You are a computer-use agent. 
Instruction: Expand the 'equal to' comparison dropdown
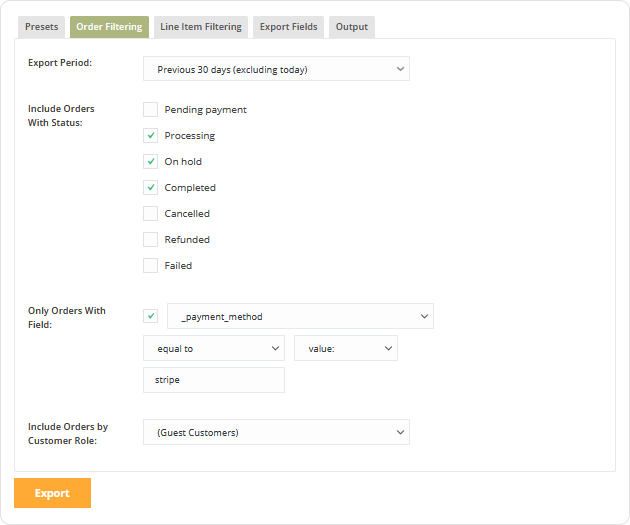pyautogui.click(x=214, y=348)
